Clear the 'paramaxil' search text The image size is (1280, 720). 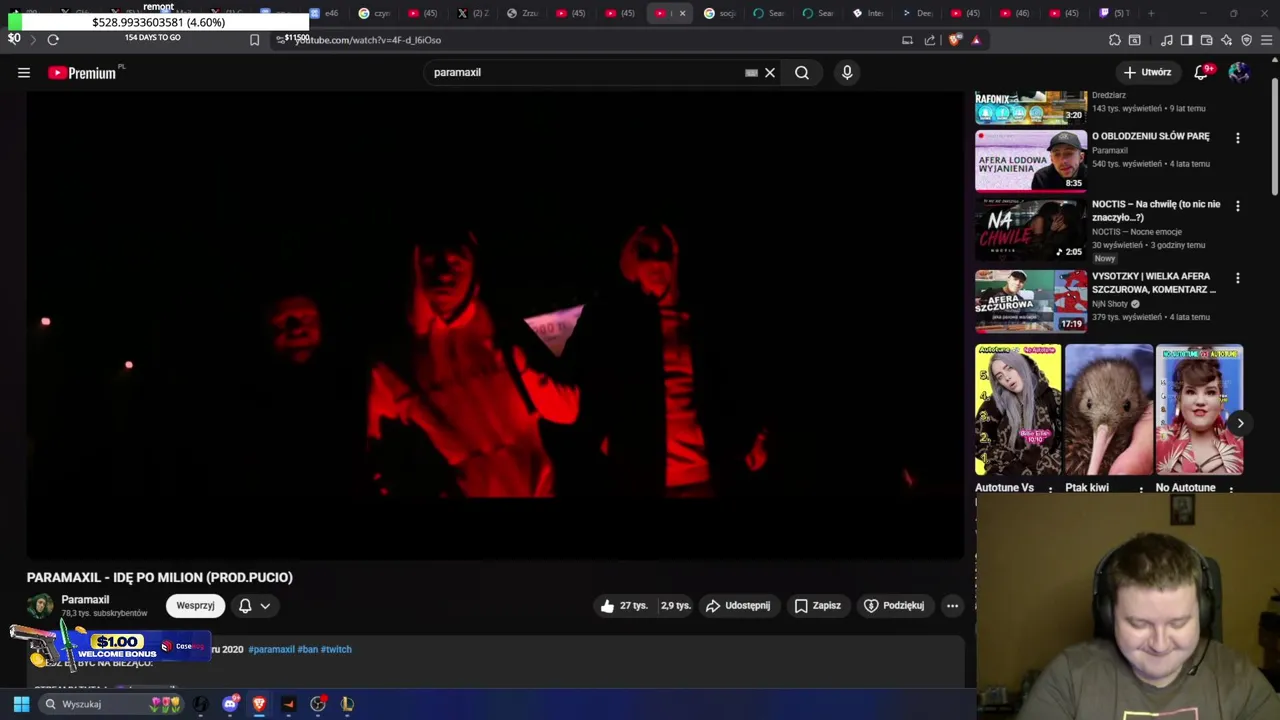pyautogui.click(x=770, y=72)
